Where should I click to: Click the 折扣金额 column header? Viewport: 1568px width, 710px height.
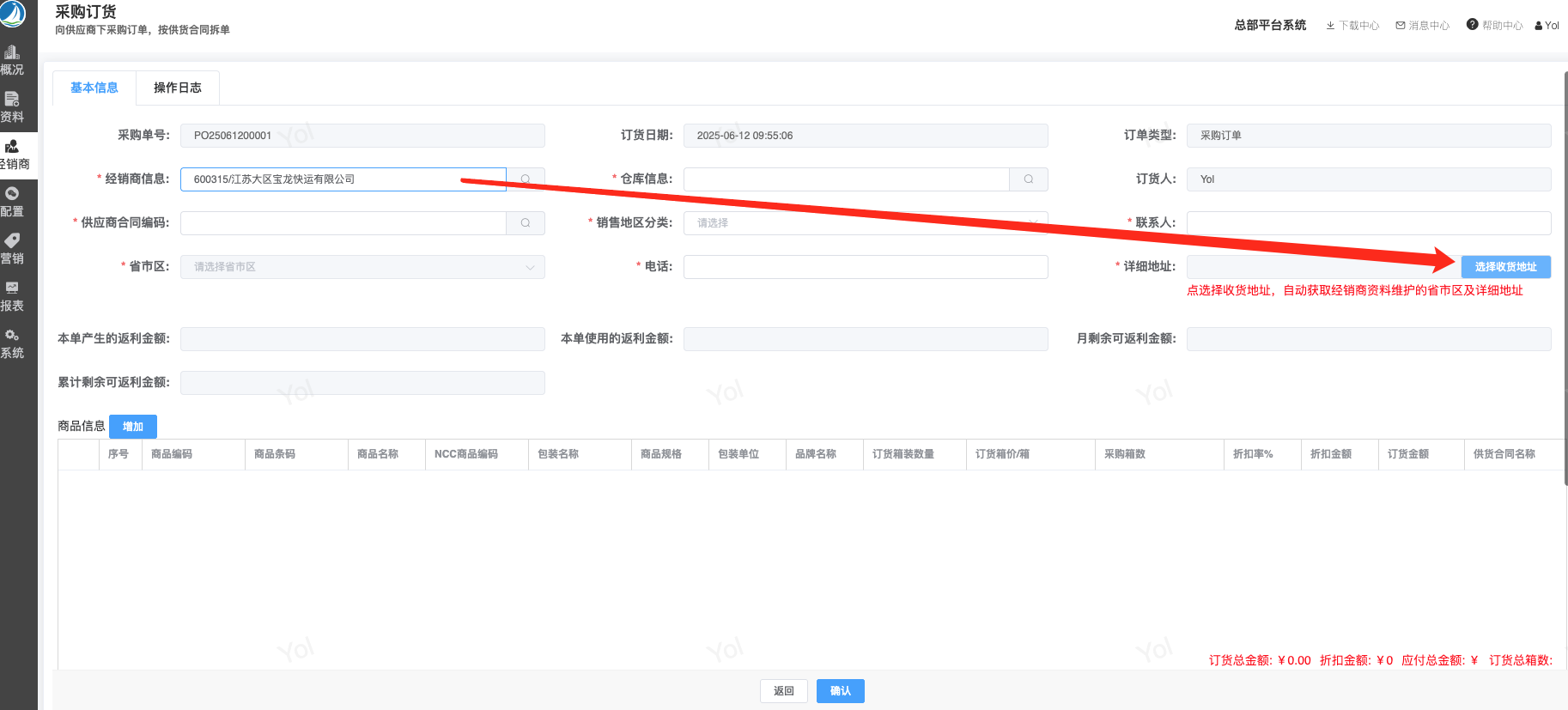(1340, 454)
